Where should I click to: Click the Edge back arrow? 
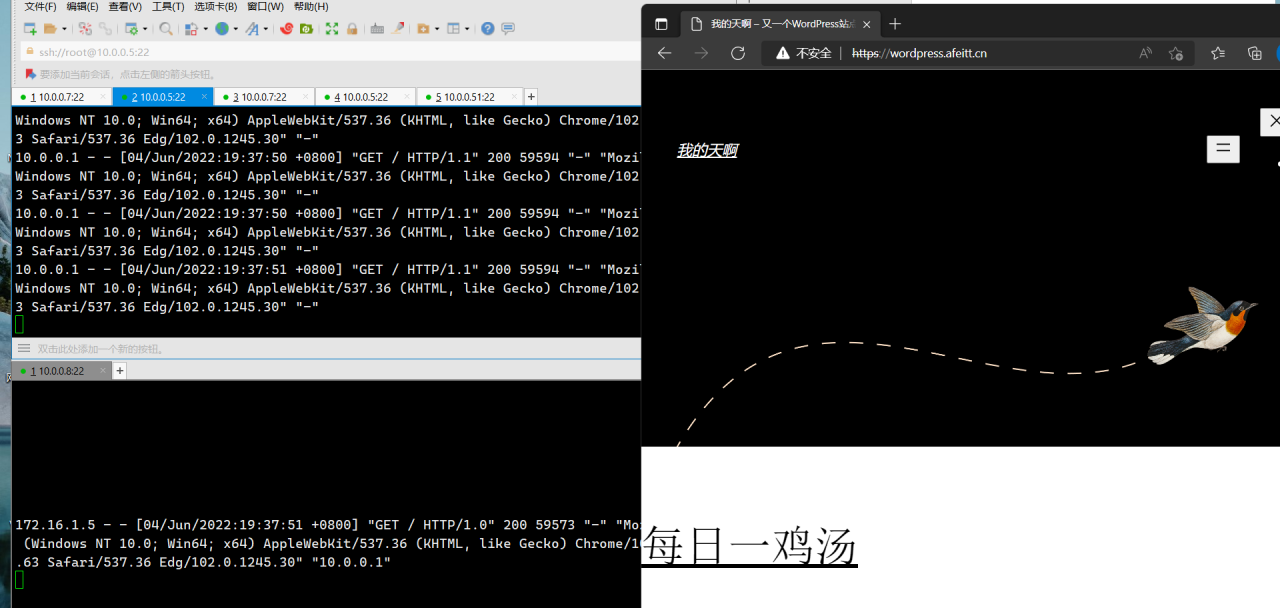click(664, 53)
